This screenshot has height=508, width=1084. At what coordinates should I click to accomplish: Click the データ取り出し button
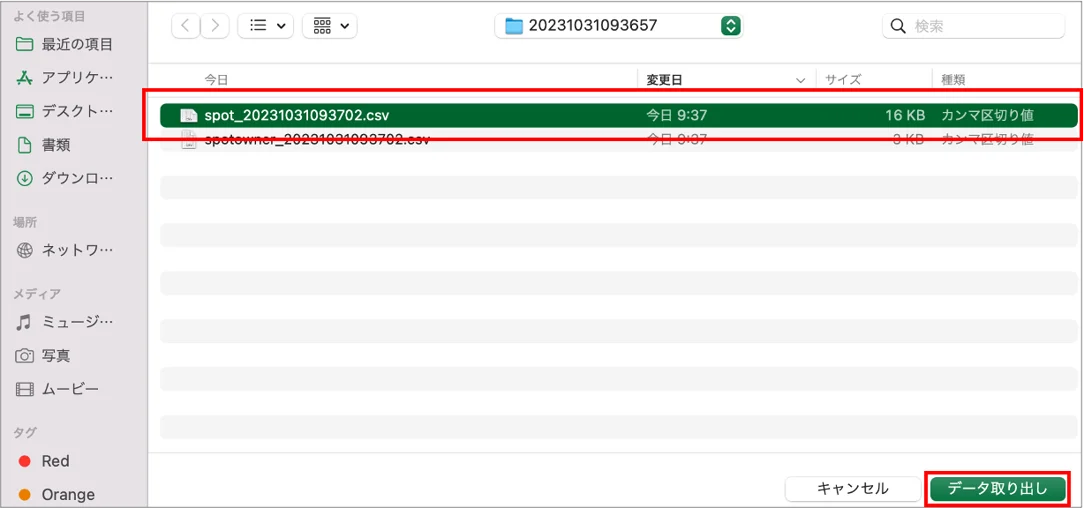(x=998, y=489)
